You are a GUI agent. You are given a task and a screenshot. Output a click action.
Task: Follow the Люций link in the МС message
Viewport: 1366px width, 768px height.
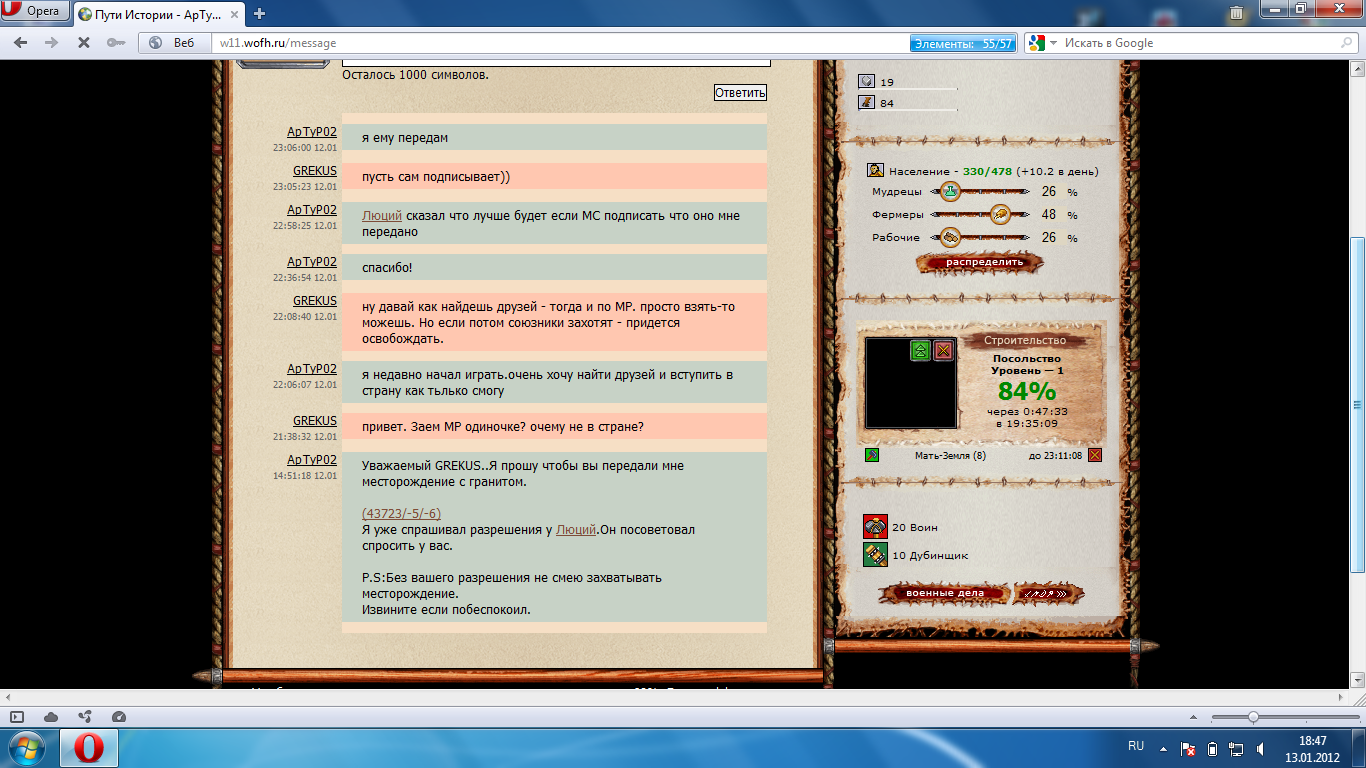tap(382, 215)
